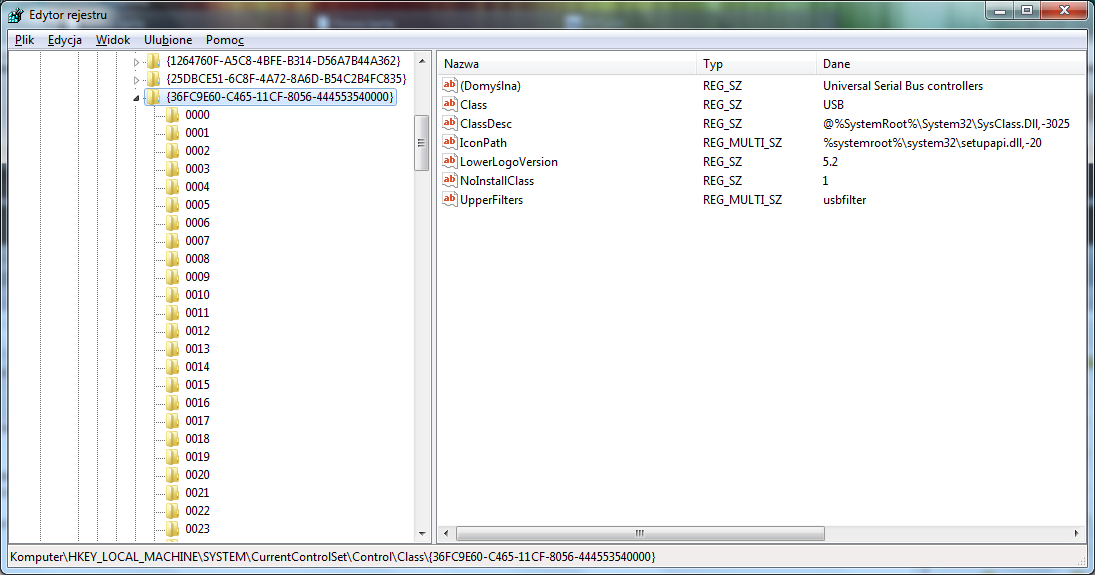Viewport: 1095px width, 575px height.
Task: Select subkey 0018 in tree
Action: (198, 439)
